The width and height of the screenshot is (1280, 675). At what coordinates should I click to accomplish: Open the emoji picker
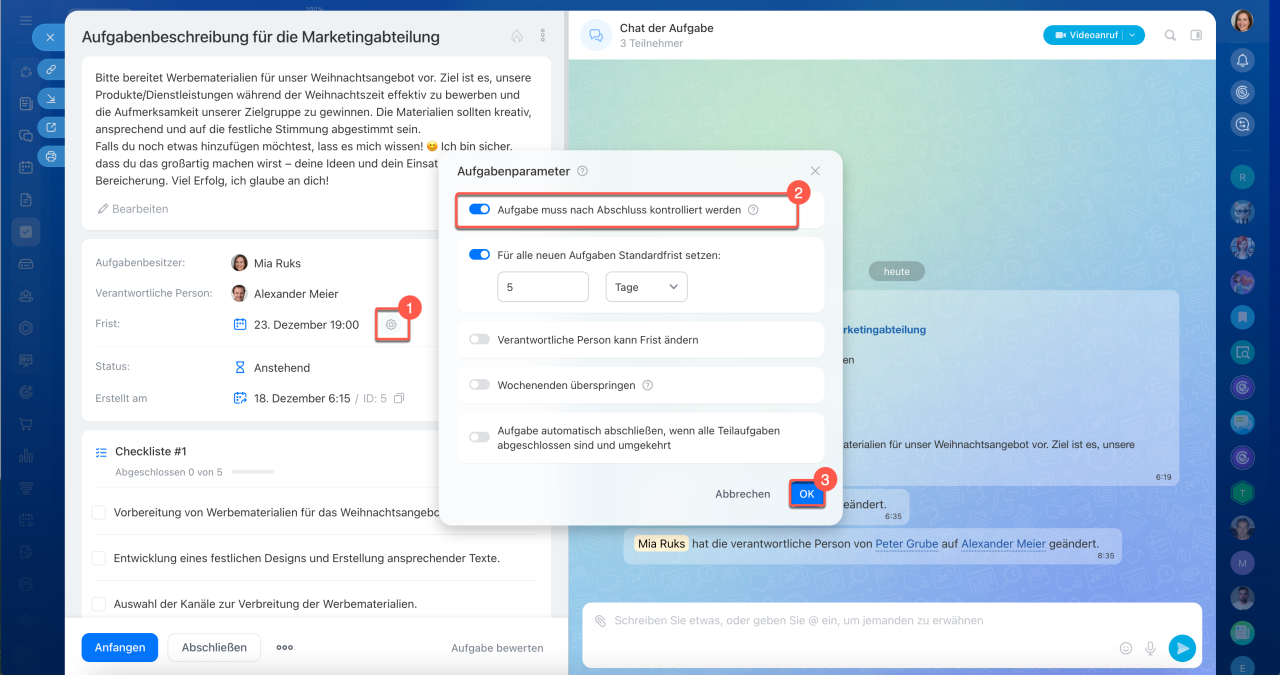(1126, 648)
